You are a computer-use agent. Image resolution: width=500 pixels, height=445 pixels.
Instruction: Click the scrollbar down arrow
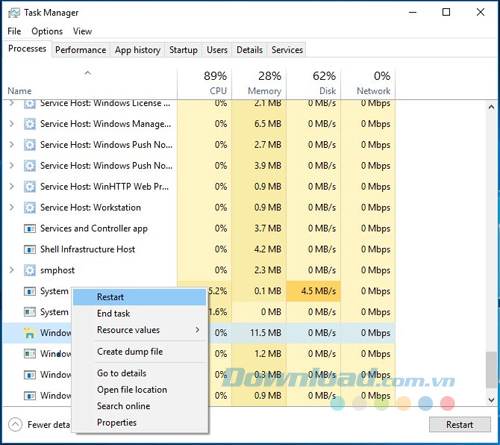(491, 400)
